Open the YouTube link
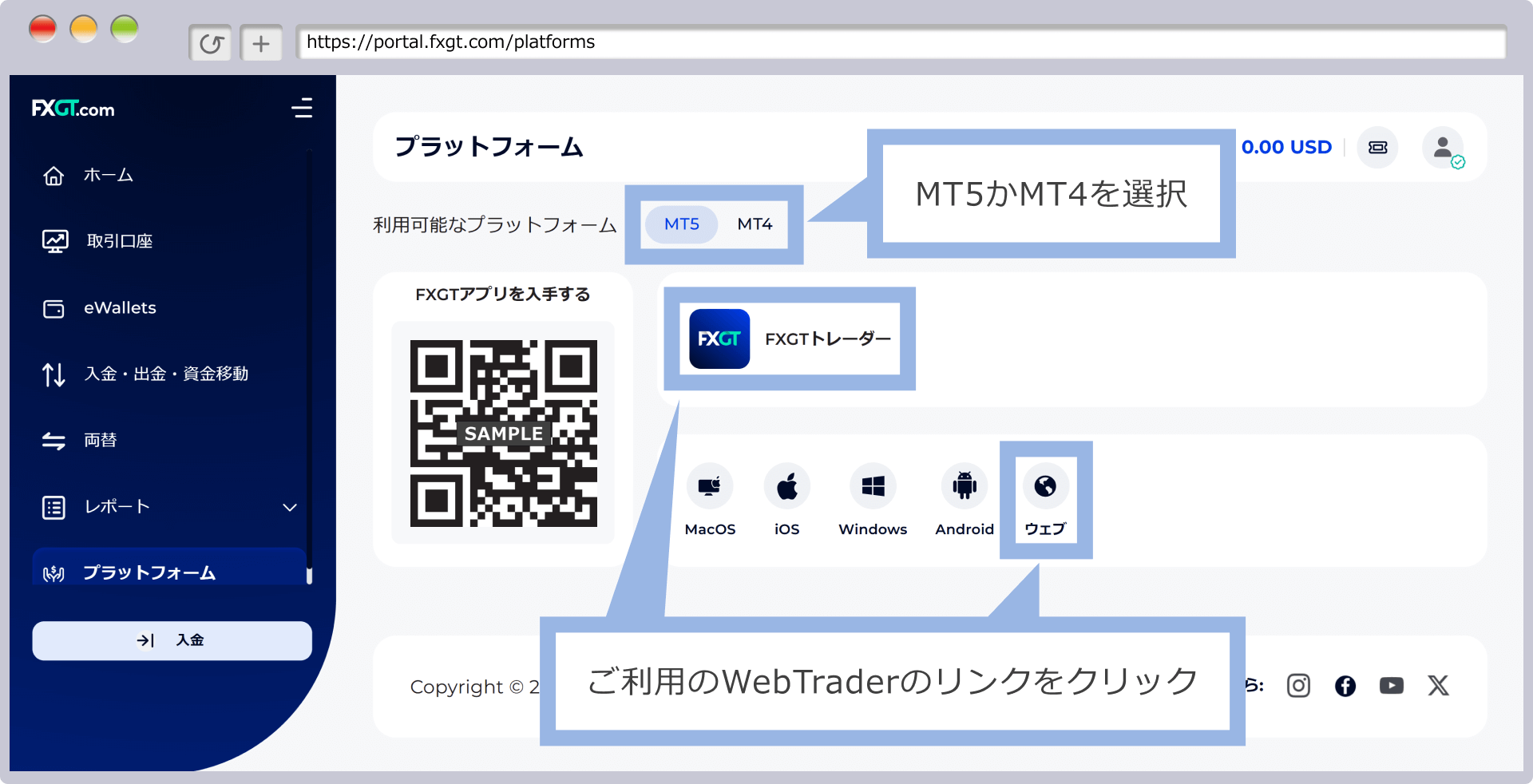The image size is (1533, 784). tap(1392, 686)
